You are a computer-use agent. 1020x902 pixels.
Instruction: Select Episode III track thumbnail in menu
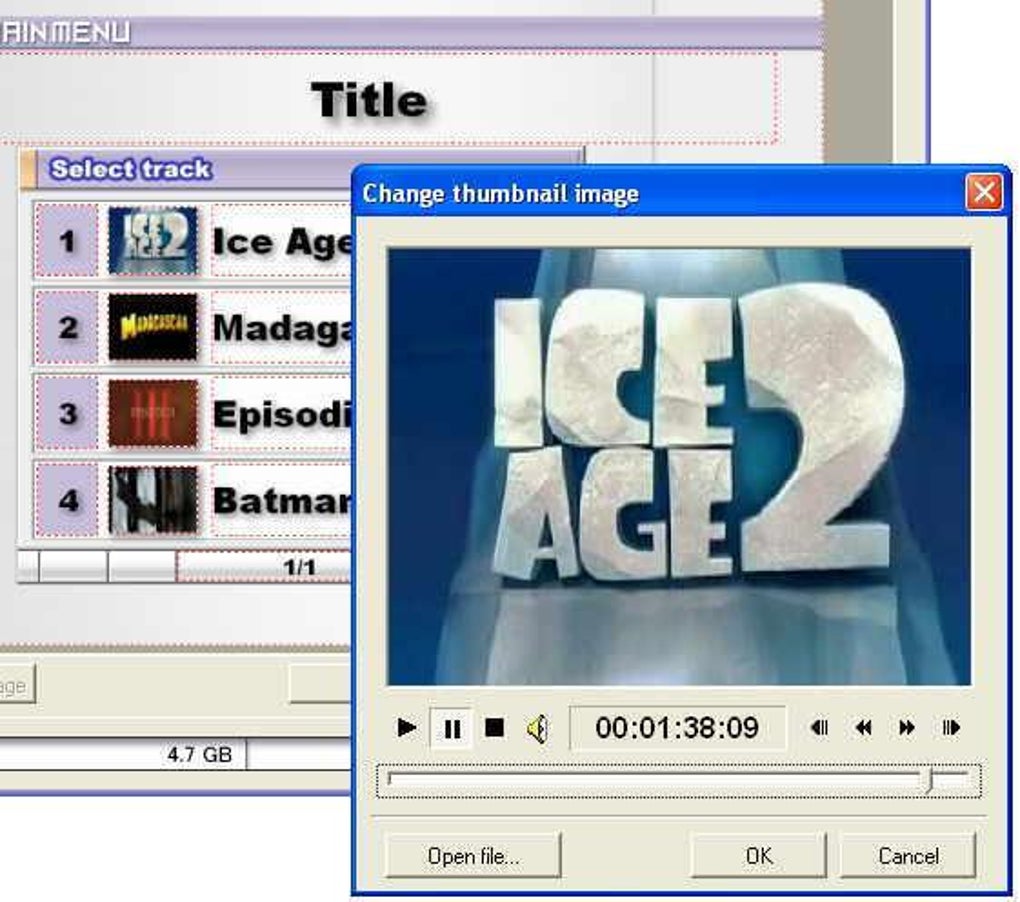point(153,414)
